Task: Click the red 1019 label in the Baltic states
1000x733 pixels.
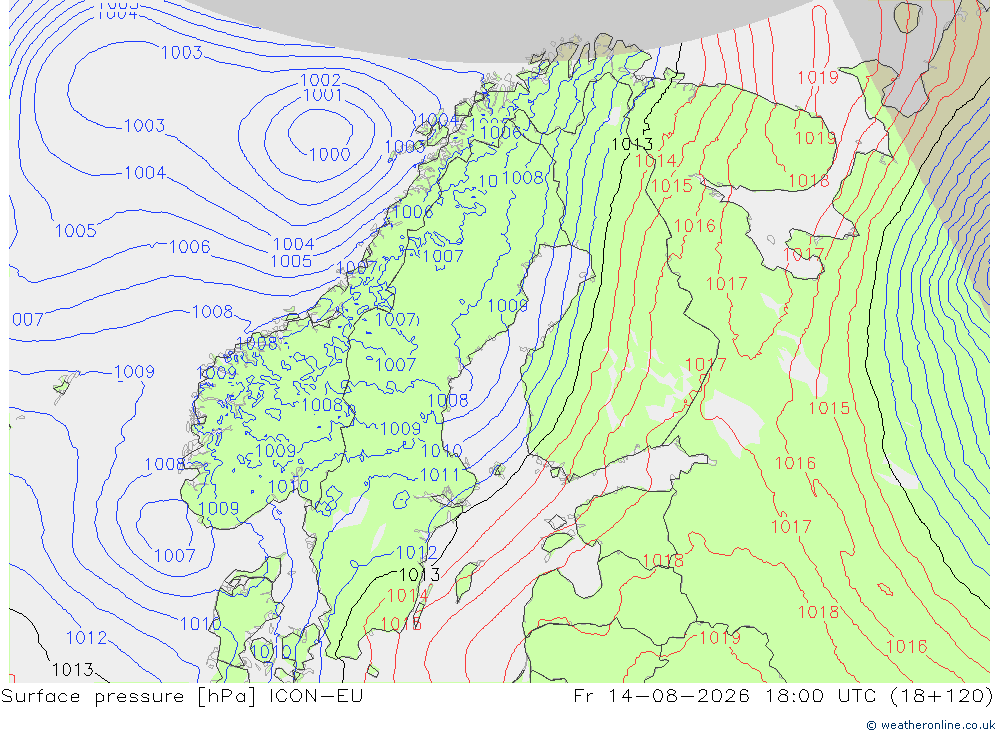Action: [720, 638]
